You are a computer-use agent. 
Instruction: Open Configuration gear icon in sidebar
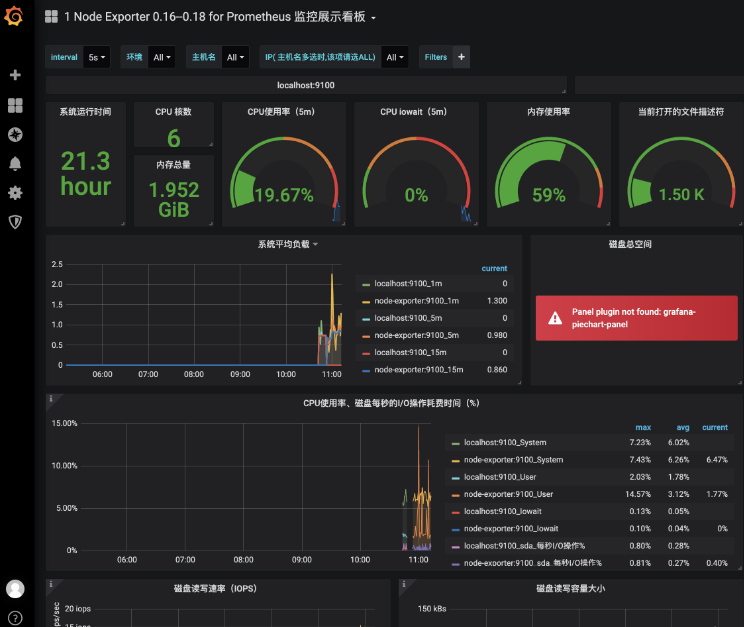tap(15, 193)
